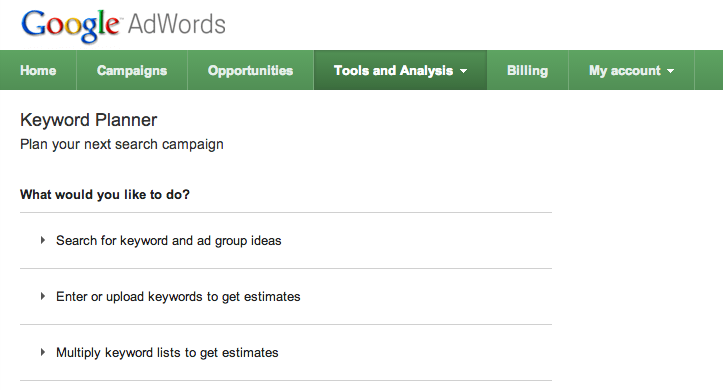Click the AdWords wordmark text

click(x=177, y=24)
